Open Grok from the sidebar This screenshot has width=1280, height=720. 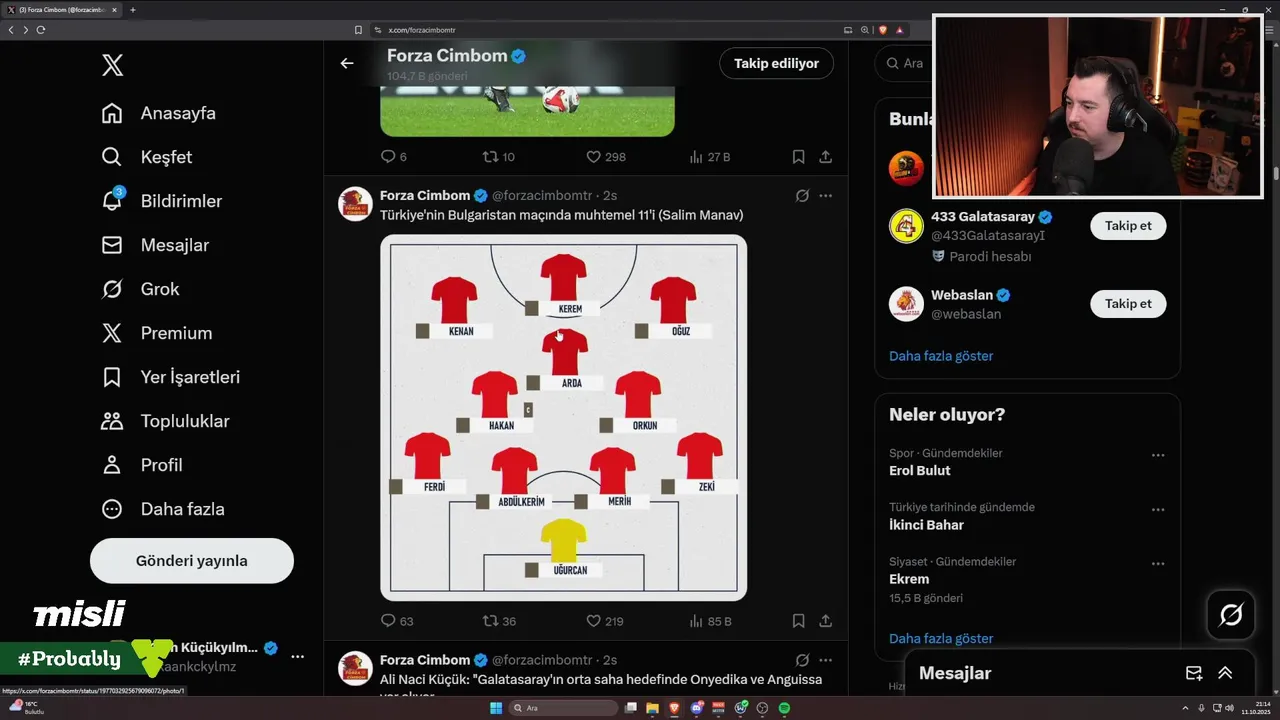140,289
